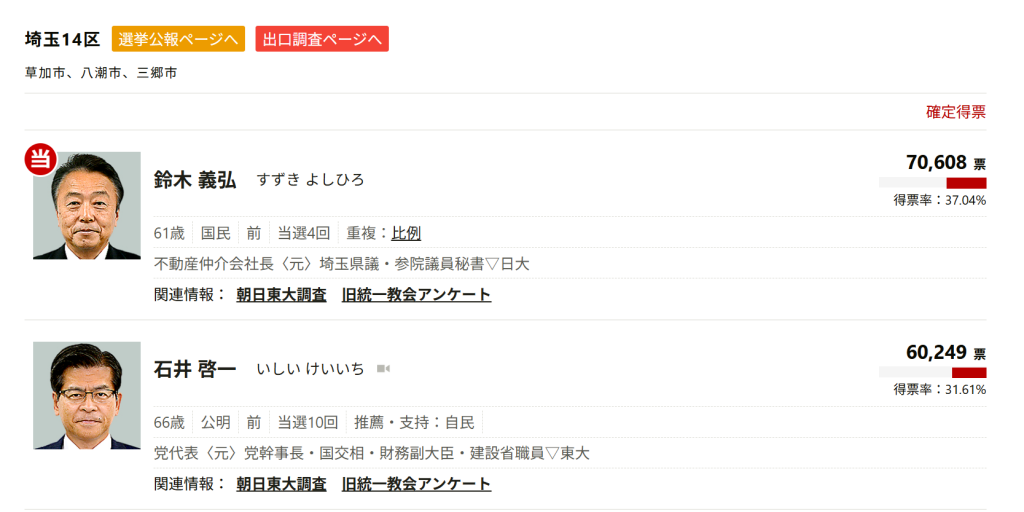Select the candidate name 鈴木 義弘
Viewport: 1024px width, 512px height.
click(x=195, y=180)
